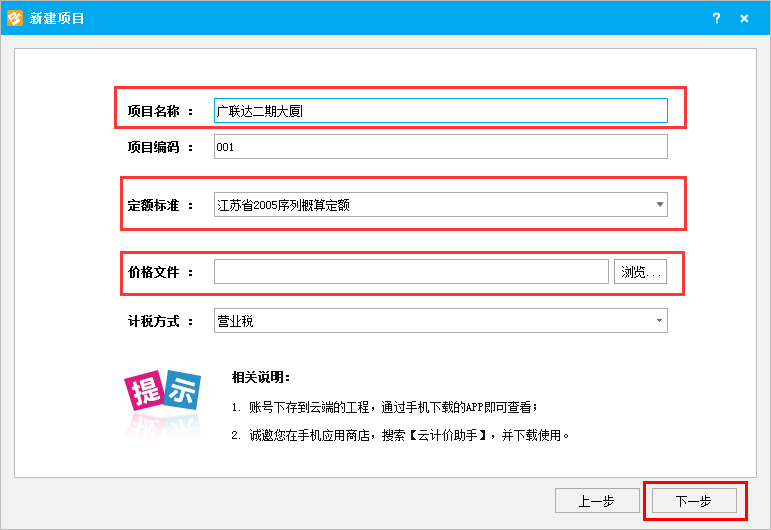Go back with the 上一步 button
This screenshot has width=771, height=530.
click(x=596, y=501)
